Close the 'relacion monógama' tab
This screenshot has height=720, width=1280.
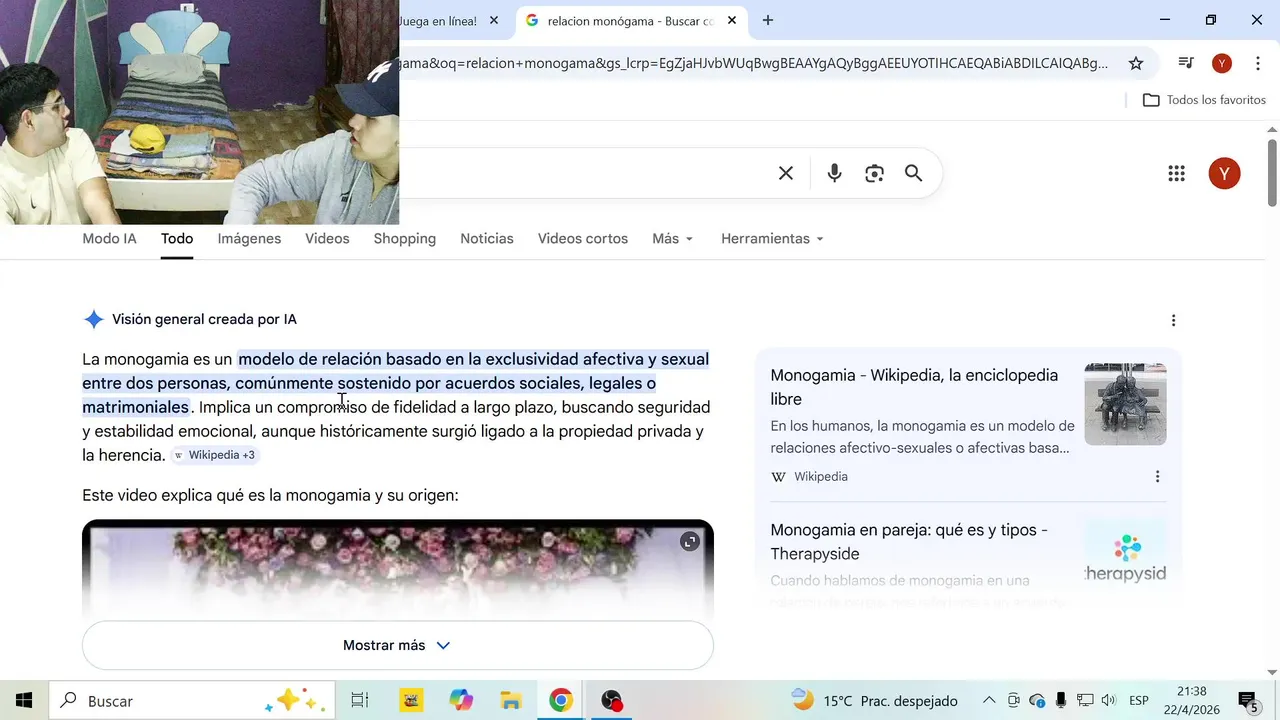[732, 20]
